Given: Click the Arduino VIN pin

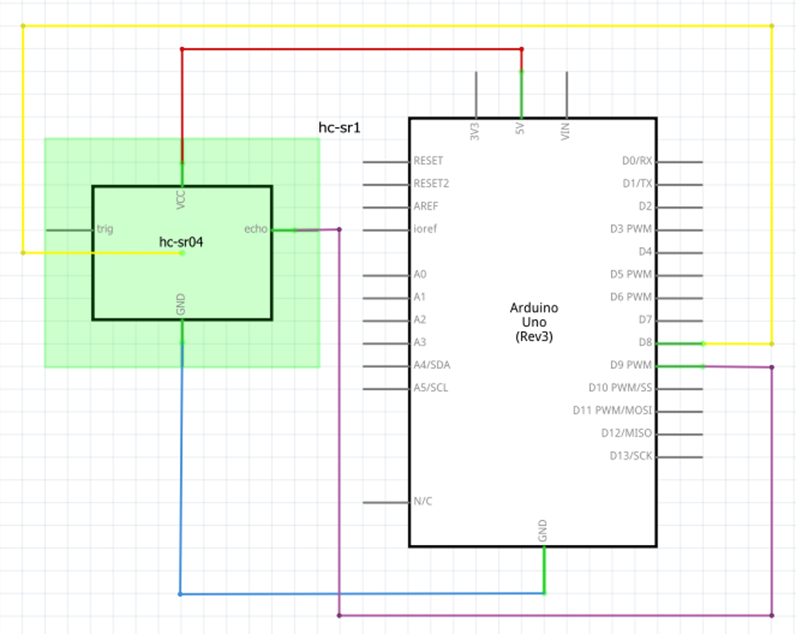Looking at the screenshot, I should (567, 95).
